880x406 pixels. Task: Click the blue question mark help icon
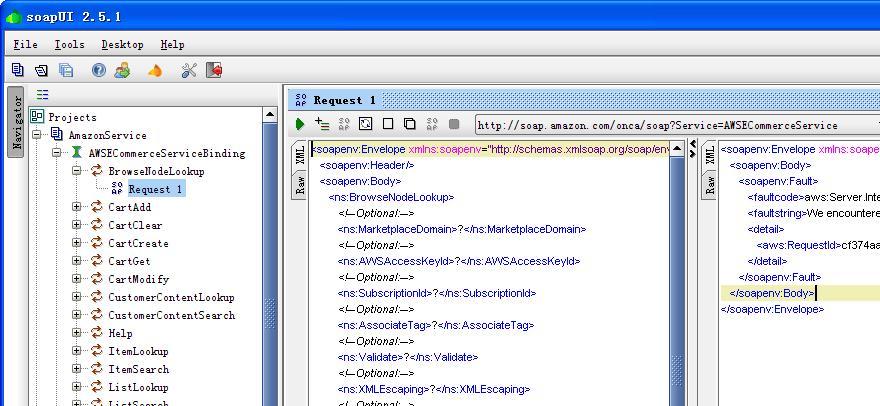tap(98, 70)
